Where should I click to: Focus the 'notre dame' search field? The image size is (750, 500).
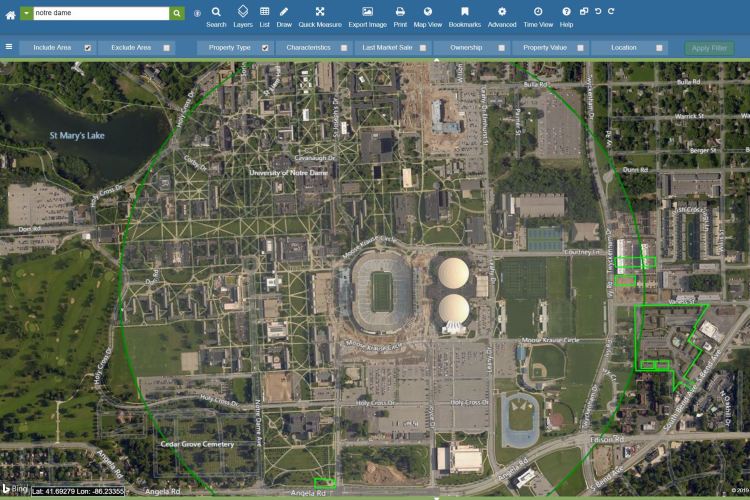tap(101, 13)
